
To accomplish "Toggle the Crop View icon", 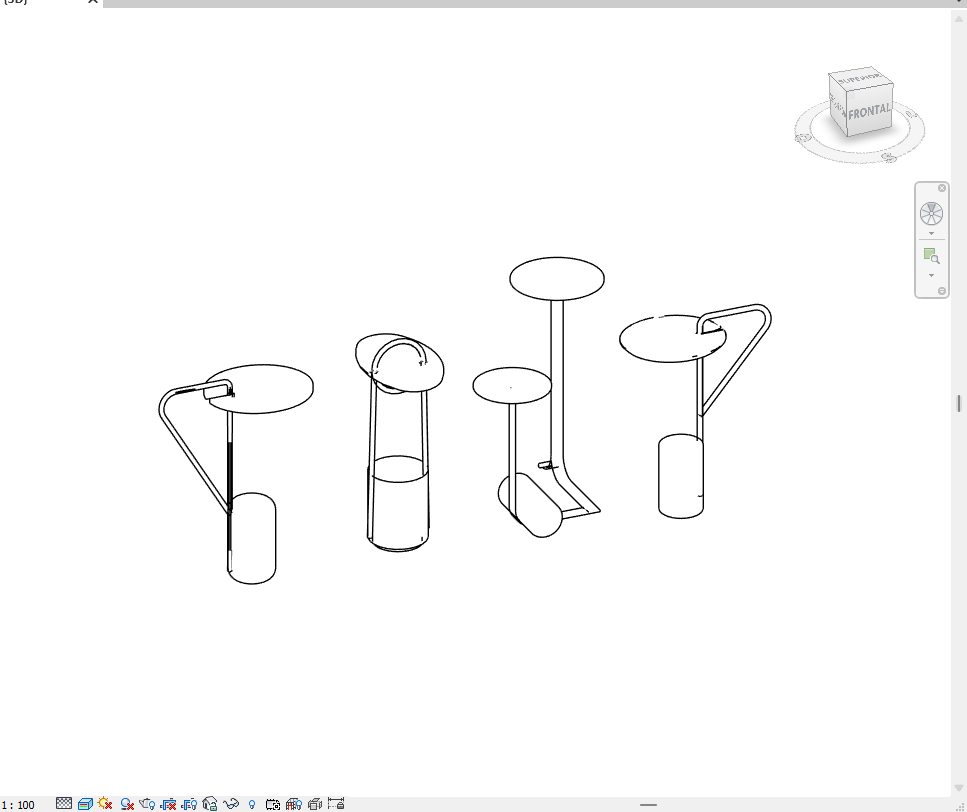I will point(168,804).
